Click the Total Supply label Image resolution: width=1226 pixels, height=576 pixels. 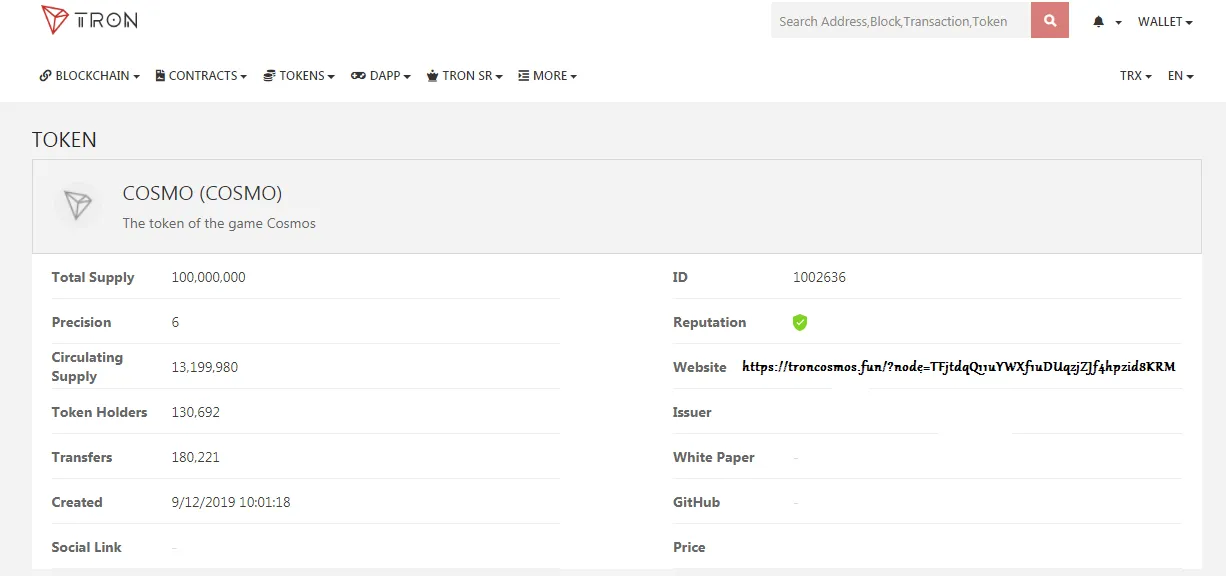(93, 277)
